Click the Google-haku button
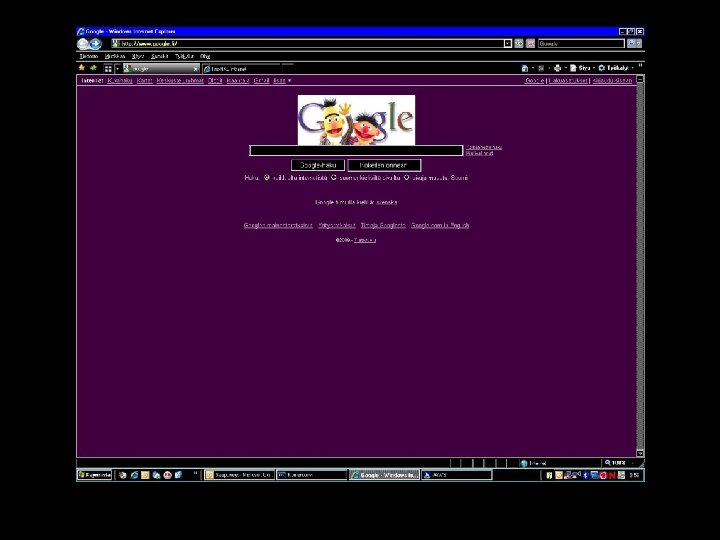Viewport: 720px width, 540px height. pos(318,165)
